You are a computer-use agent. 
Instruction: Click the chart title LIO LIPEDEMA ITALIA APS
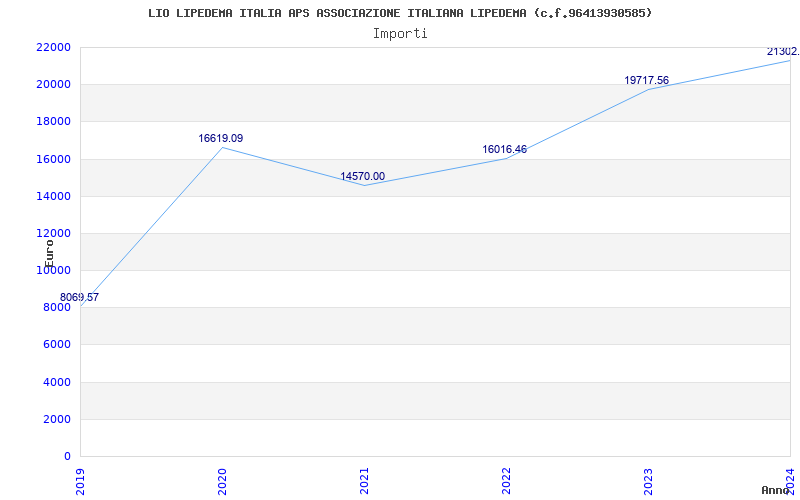pos(400,13)
